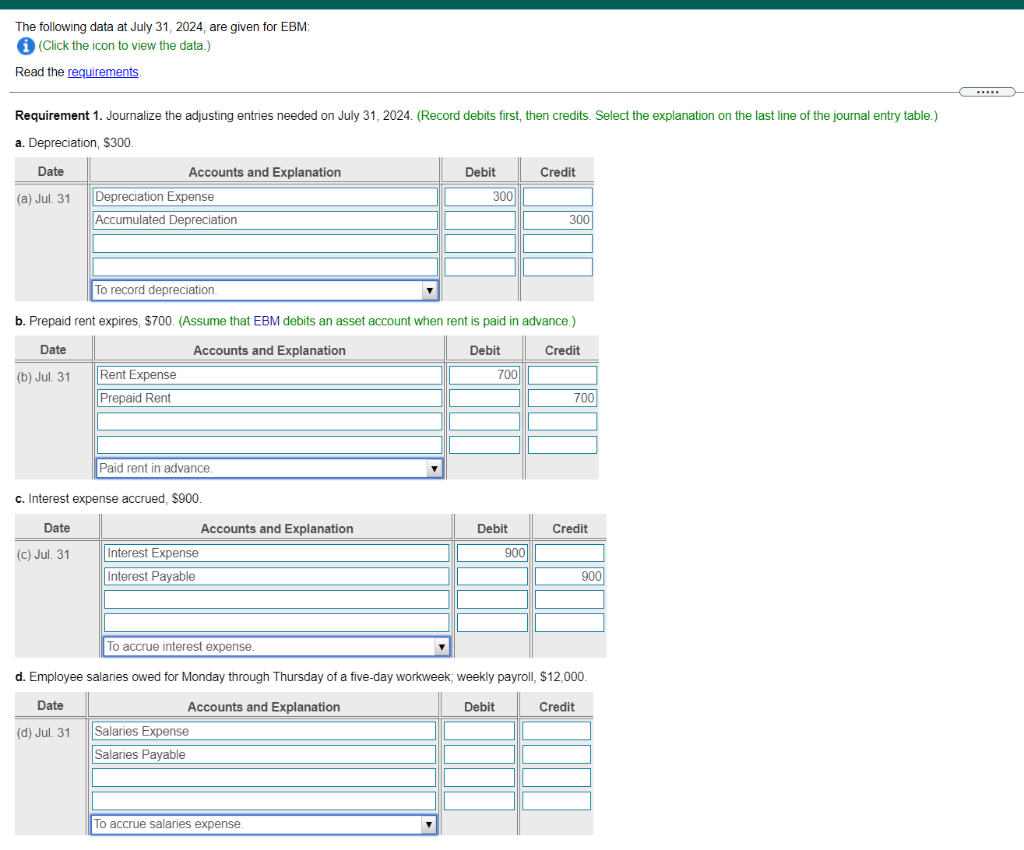Open explanation dropdown 'To accrue interest expense.'
Viewport: 1024px width, 850px height.
(x=277, y=646)
